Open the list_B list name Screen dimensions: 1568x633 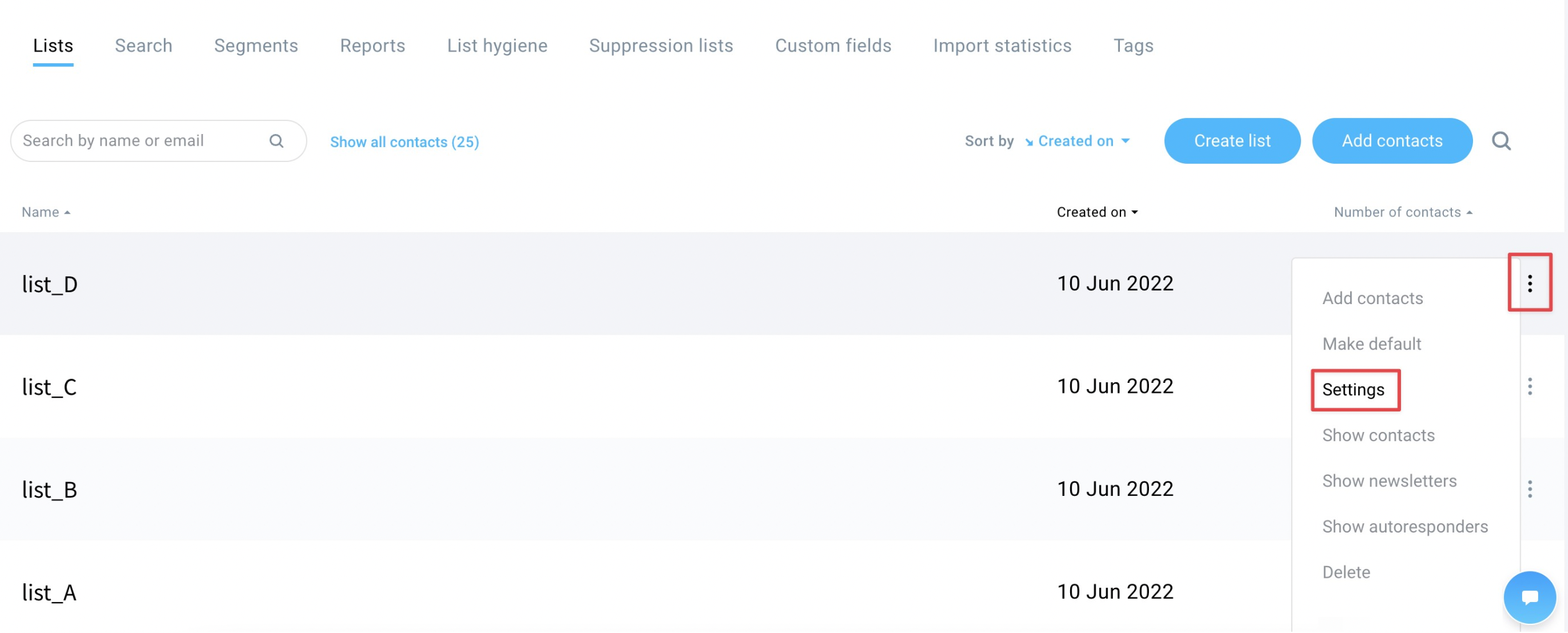coord(49,490)
